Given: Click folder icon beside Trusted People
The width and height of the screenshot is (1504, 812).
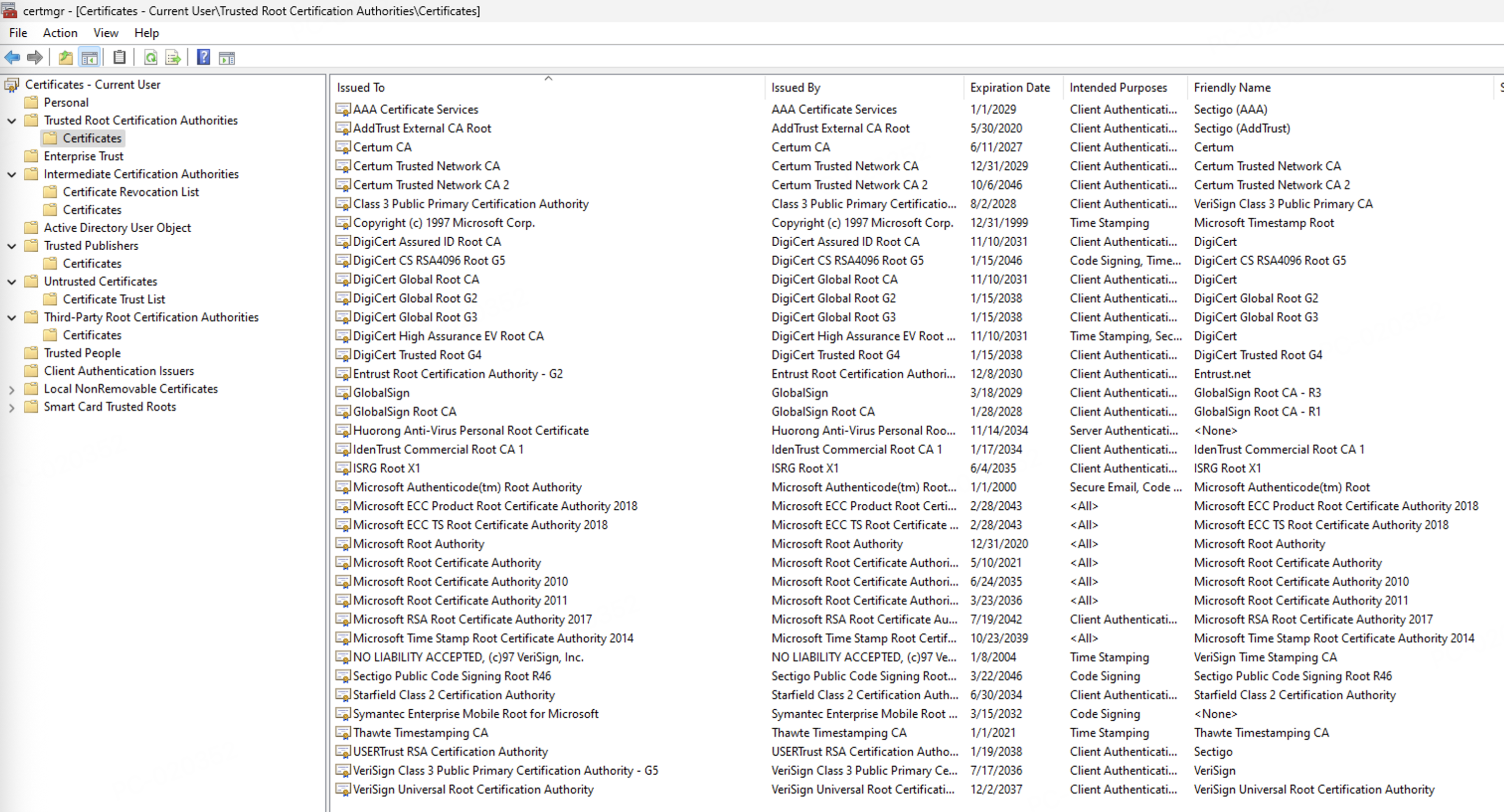Looking at the screenshot, I should [x=31, y=352].
